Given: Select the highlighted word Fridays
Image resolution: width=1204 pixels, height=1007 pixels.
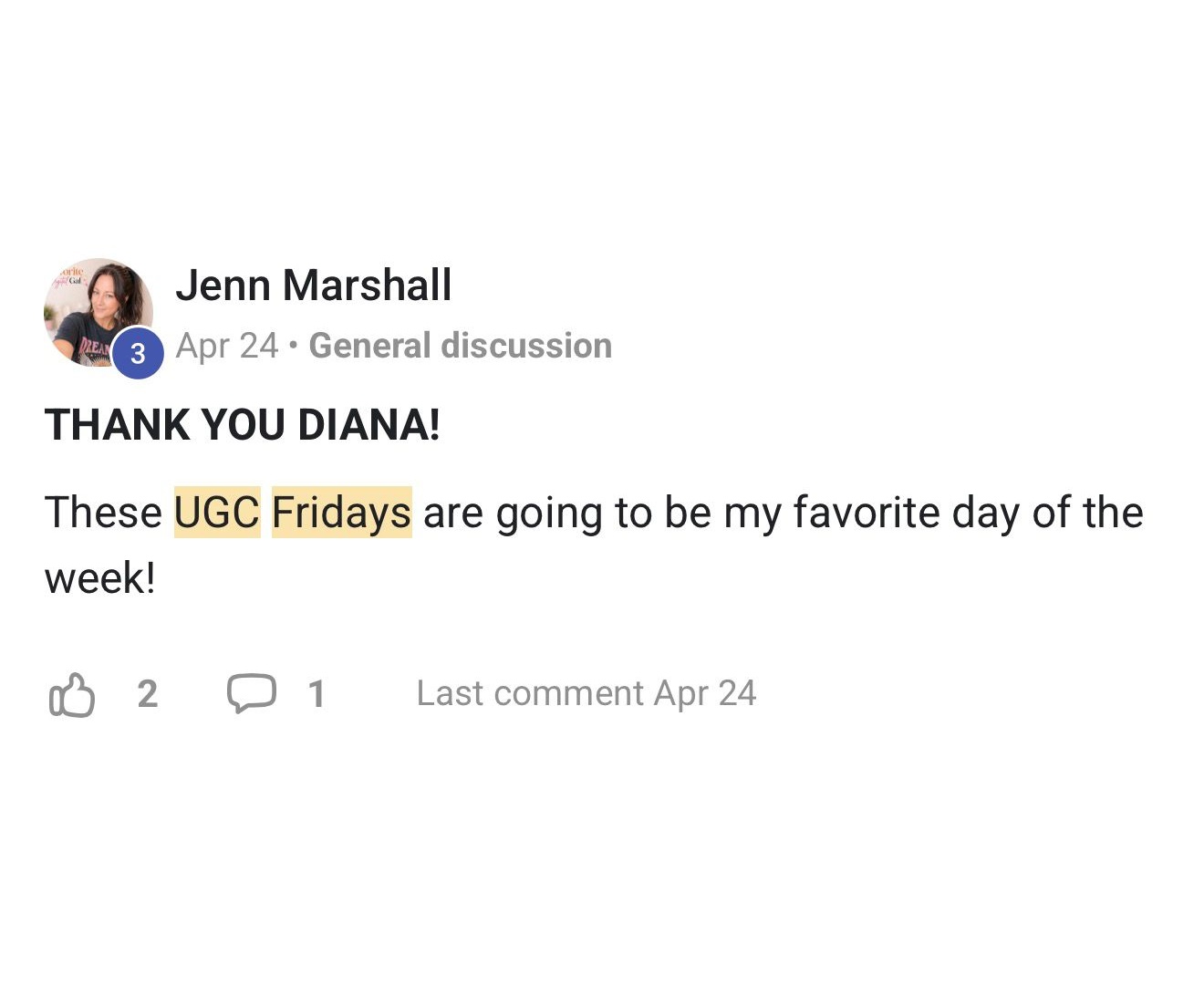Looking at the screenshot, I should pos(342,512).
